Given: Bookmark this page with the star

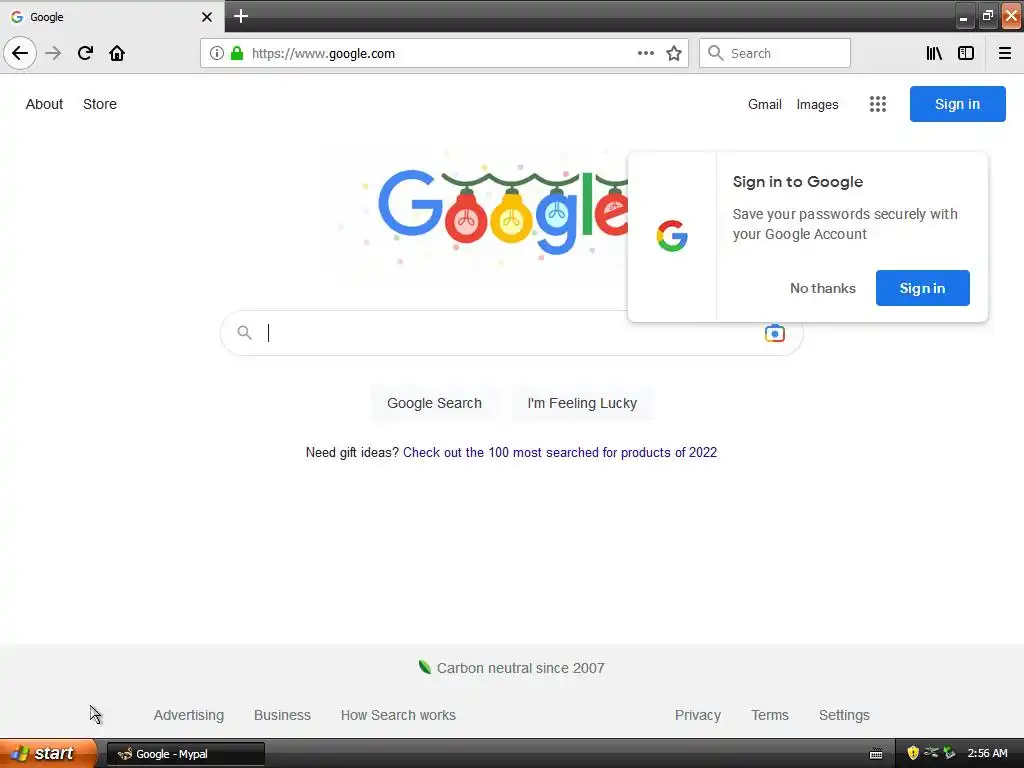Looking at the screenshot, I should (674, 54).
